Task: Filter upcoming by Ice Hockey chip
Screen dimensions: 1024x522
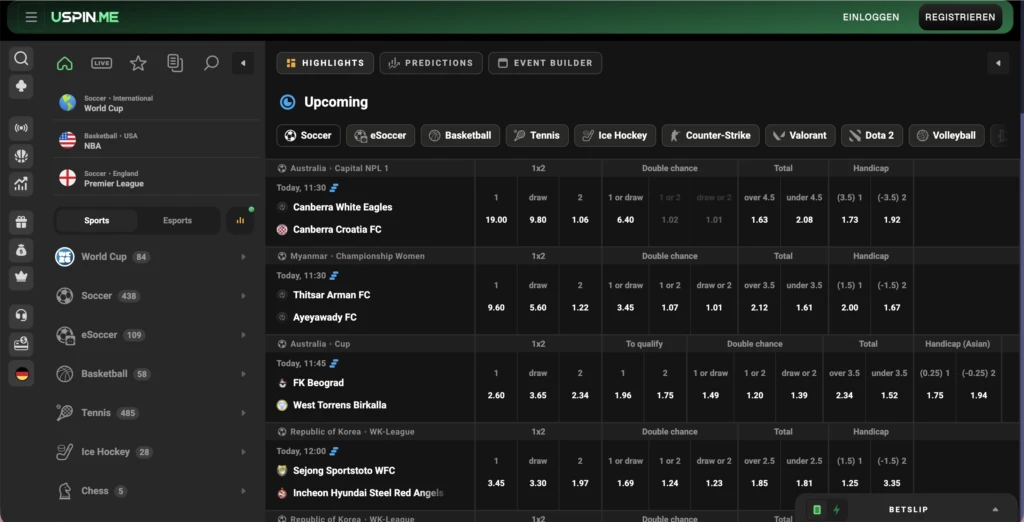Action: pos(615,136)
